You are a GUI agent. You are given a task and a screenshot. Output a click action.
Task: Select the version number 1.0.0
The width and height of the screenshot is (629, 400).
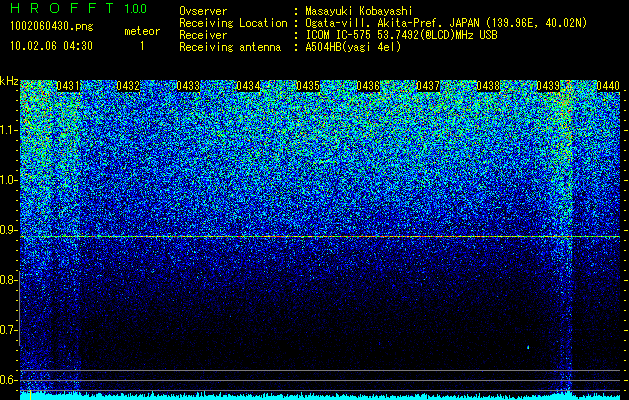[x=136, y=8]
